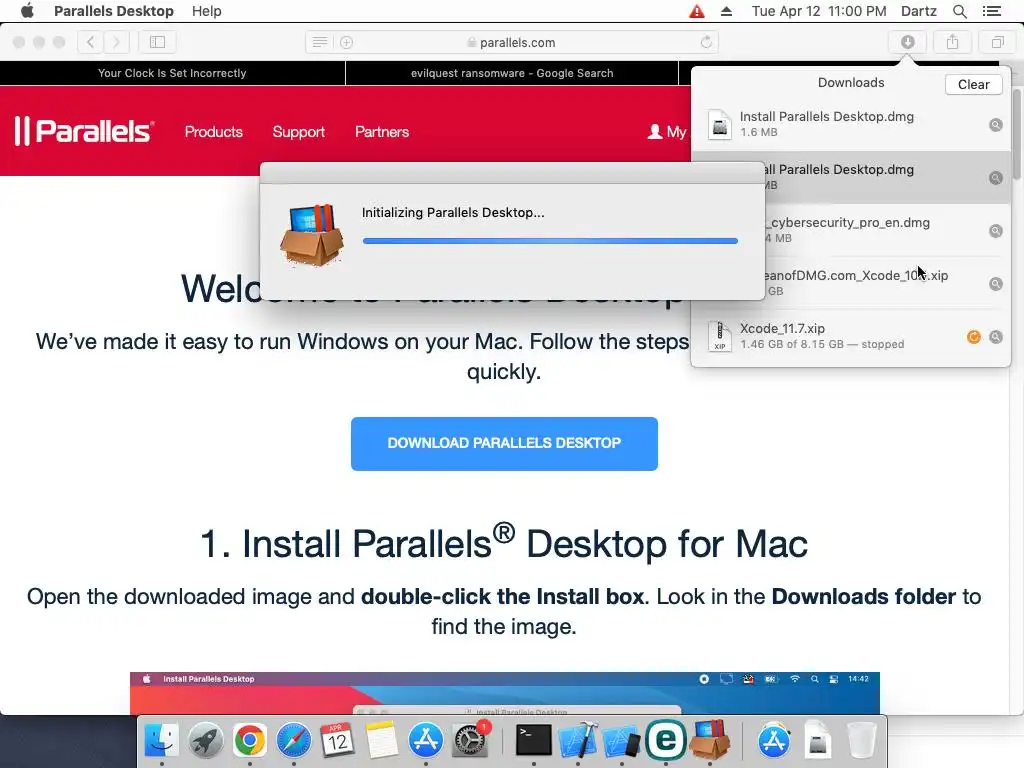Show highlighted Install Parallels Desktop.dmg in Finder

[x=995, y=178]
